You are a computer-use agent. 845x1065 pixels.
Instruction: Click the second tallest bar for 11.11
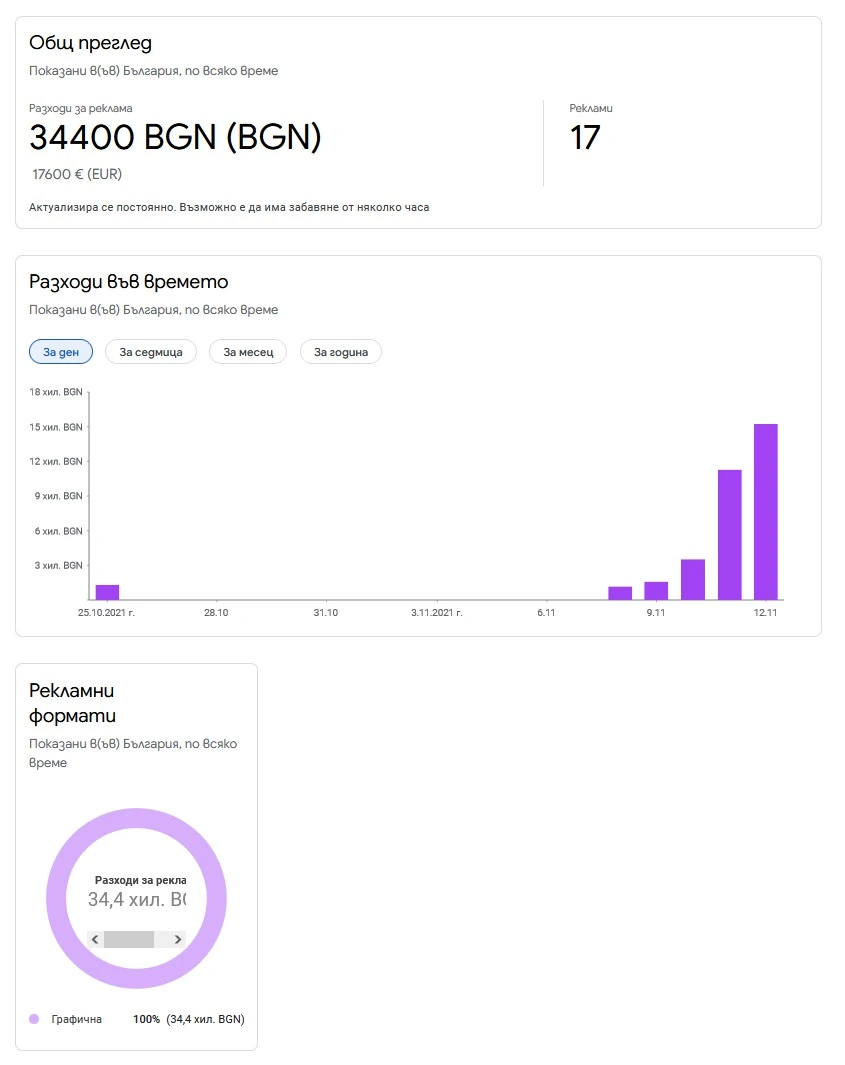click(729, 535)
